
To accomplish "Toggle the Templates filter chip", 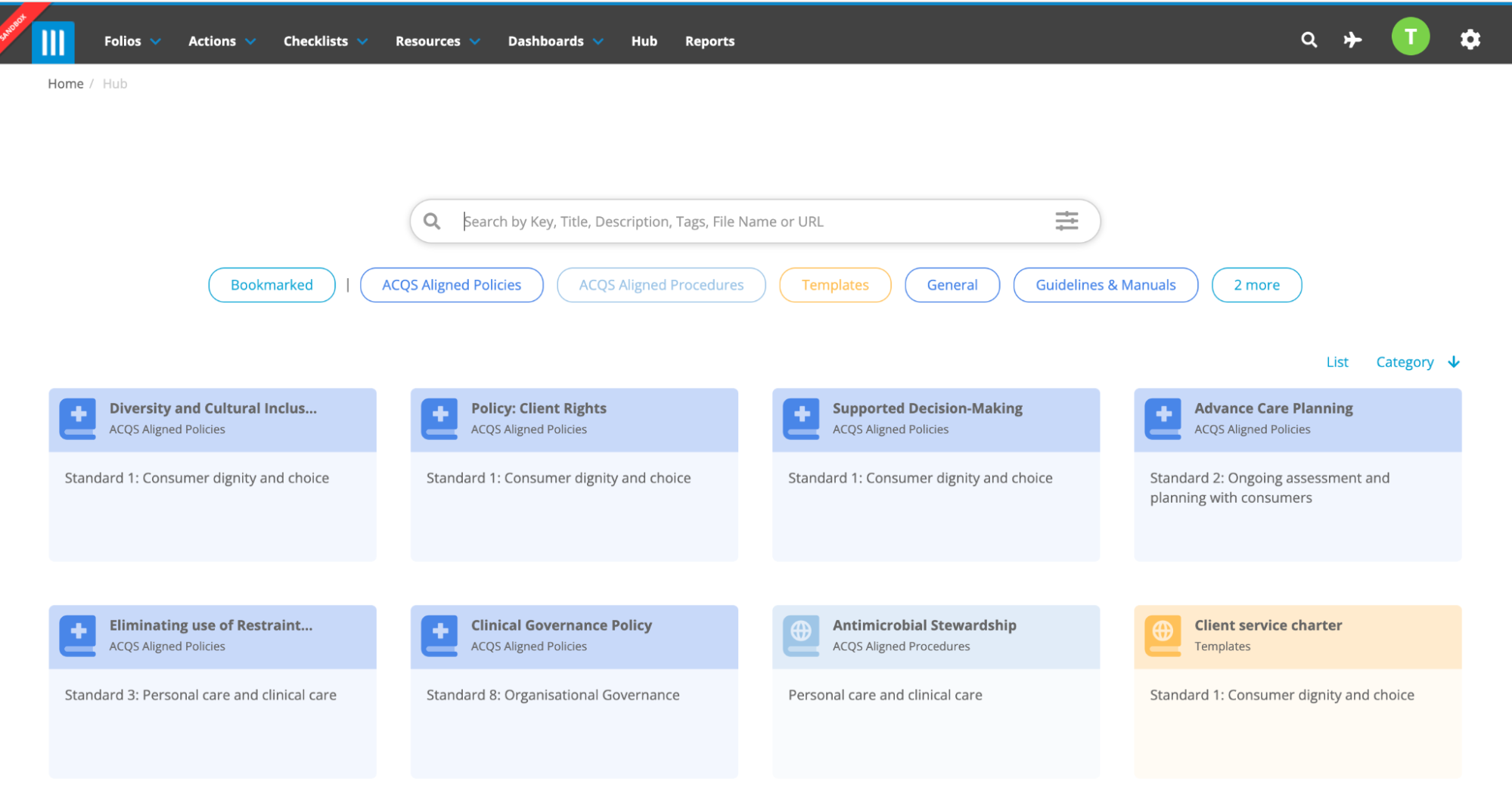I will tap(835, 285).
